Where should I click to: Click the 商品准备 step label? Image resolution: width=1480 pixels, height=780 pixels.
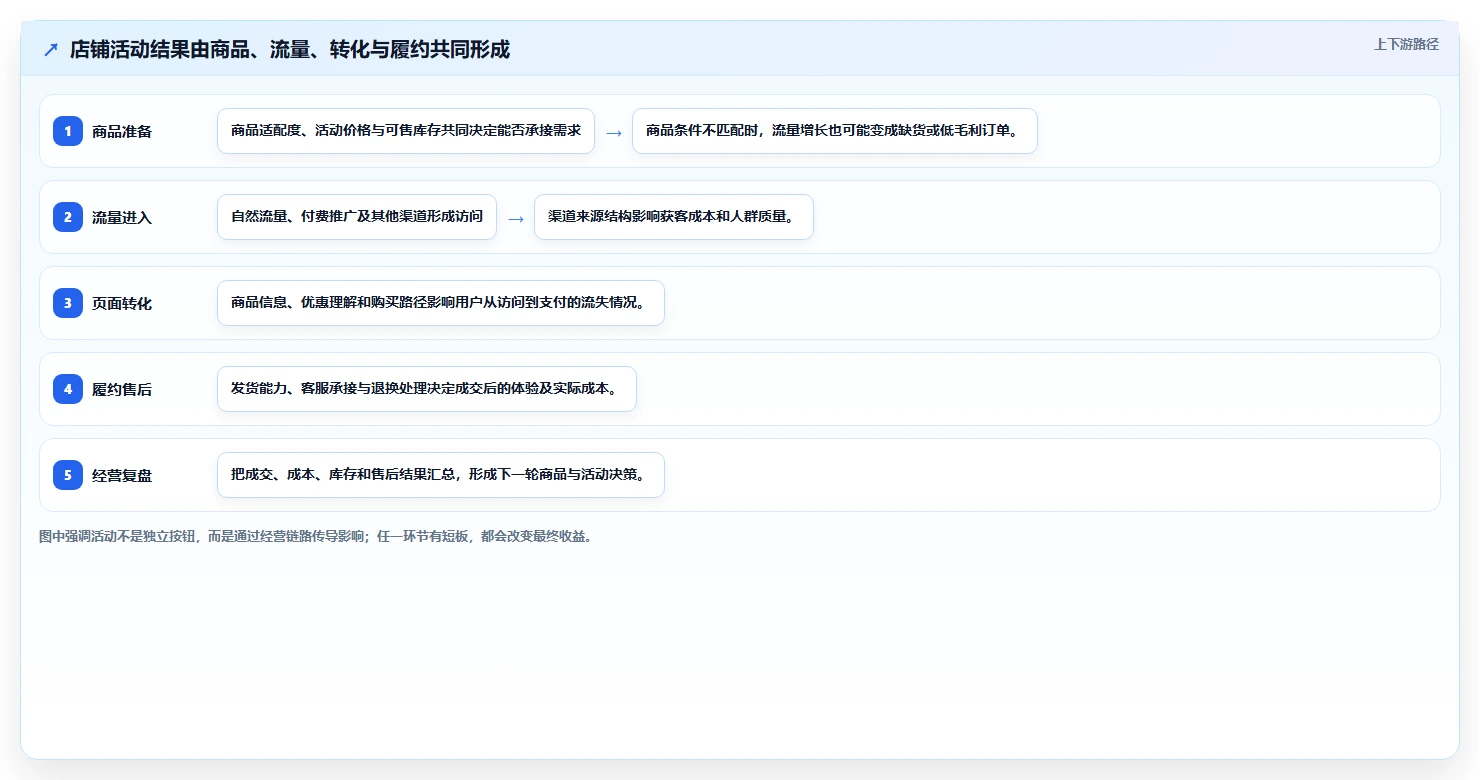point(122,131)
